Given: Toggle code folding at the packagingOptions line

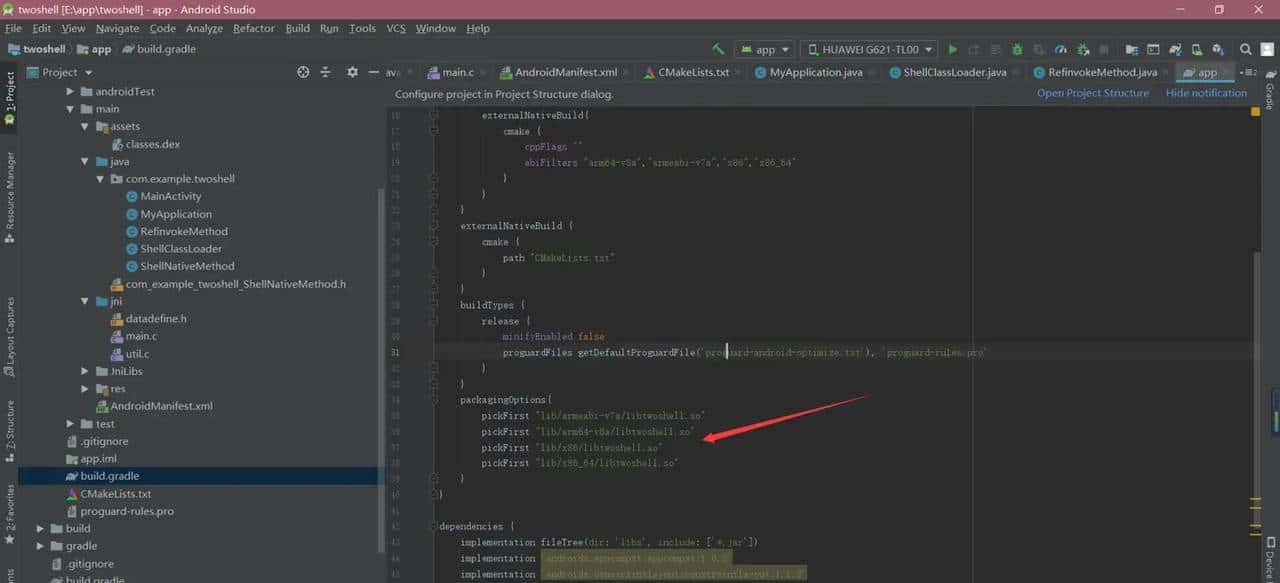Looking at the screenshot, I should coord(434,399).
